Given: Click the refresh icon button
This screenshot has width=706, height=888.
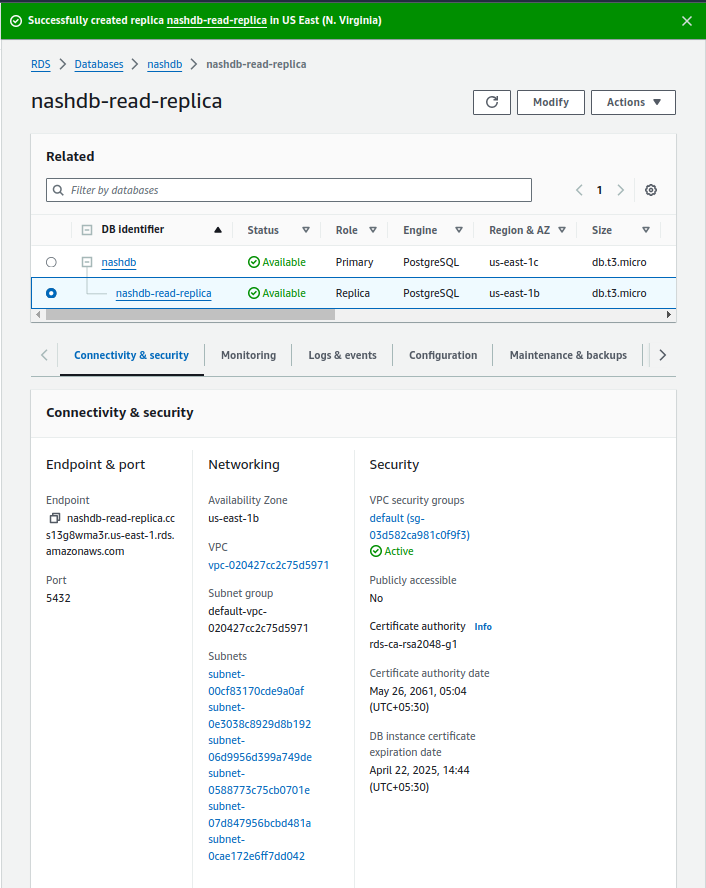Looking at the screenshot, I should click(491, 102).
